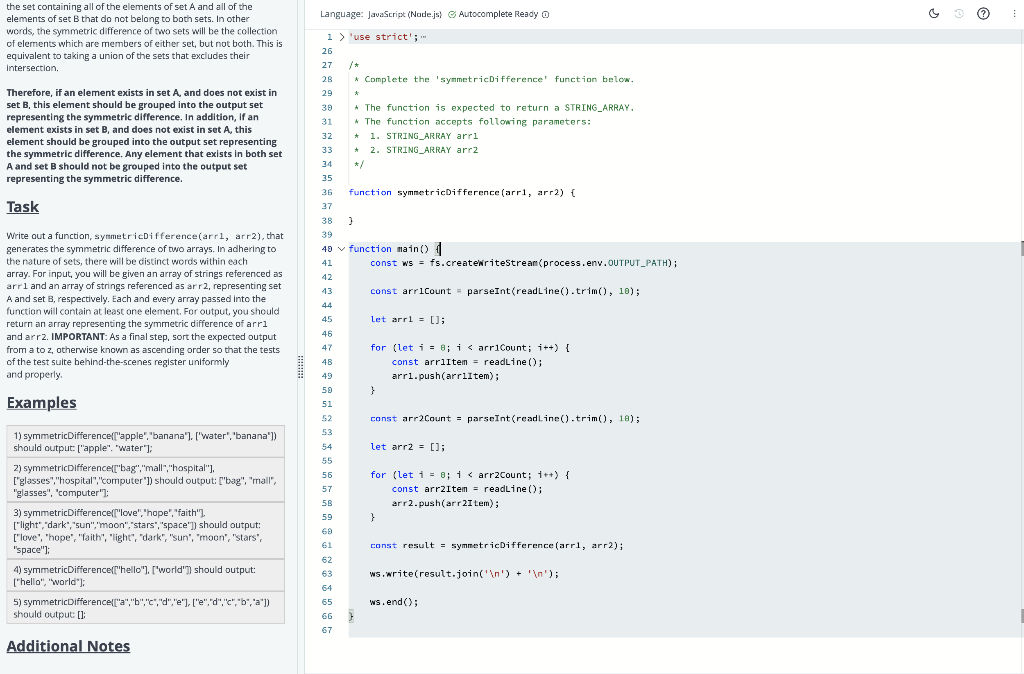Click the 'Task' heading in the description panel
Screen dimensions: 1024x674
pyautogui.click(x=23, y=207)
